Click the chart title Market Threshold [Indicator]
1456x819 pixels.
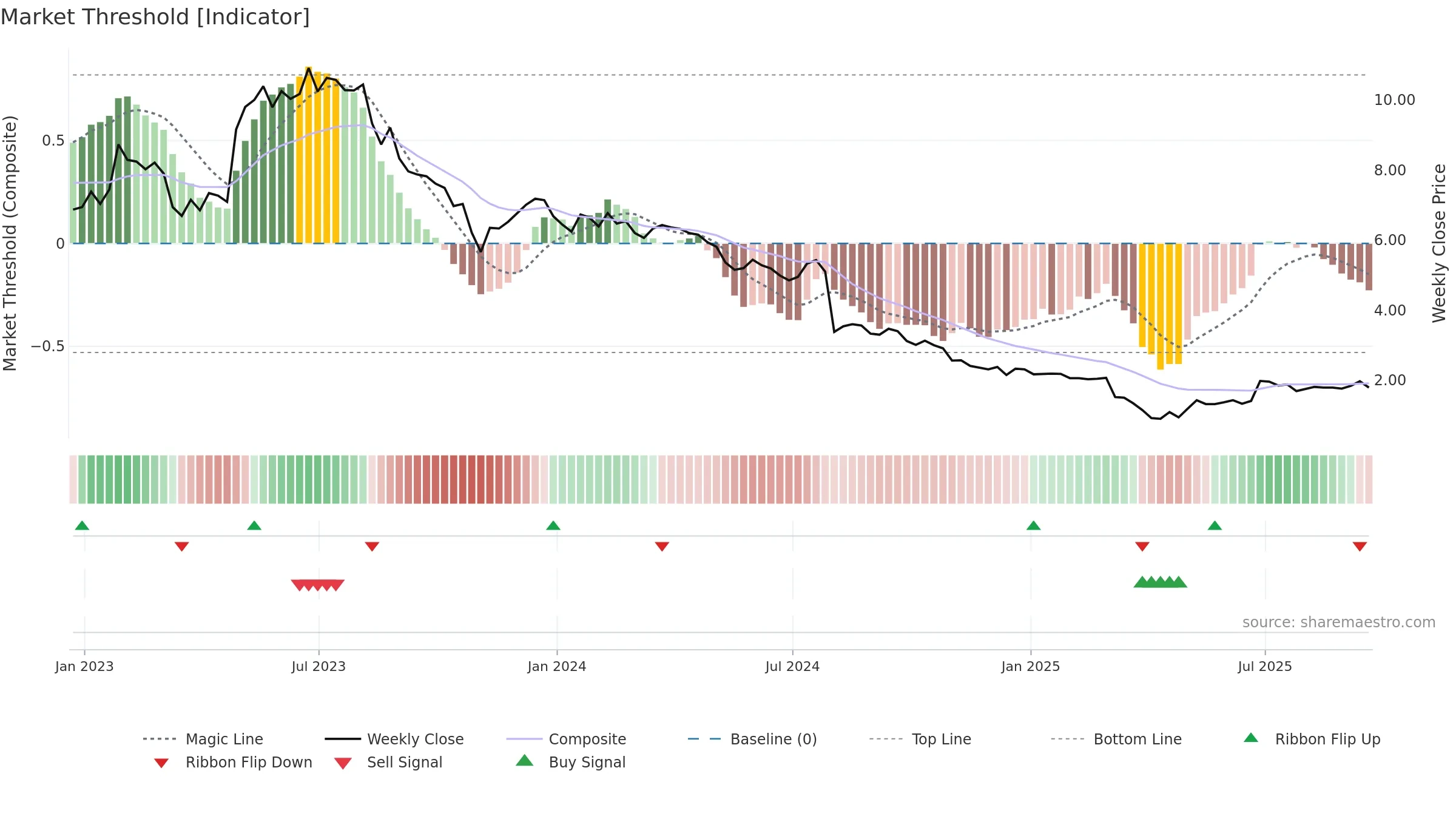click(x=155, y=17)
